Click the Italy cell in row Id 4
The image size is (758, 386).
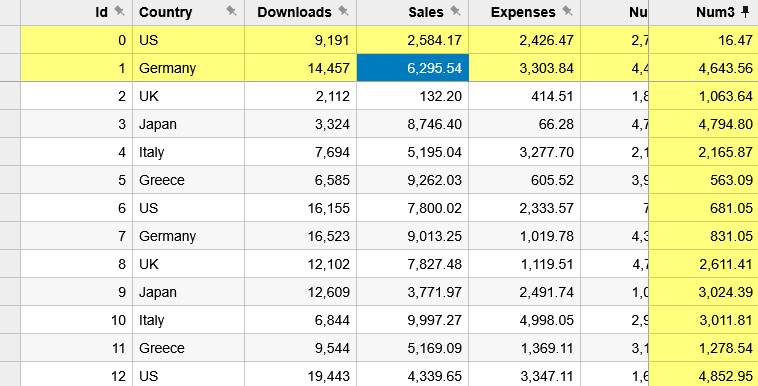[x=189, y=152]
